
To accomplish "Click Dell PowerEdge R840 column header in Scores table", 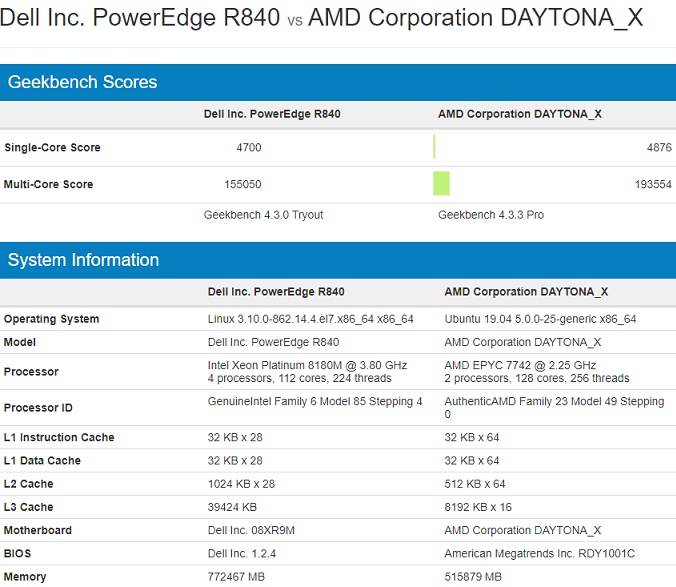I will 272,114.
